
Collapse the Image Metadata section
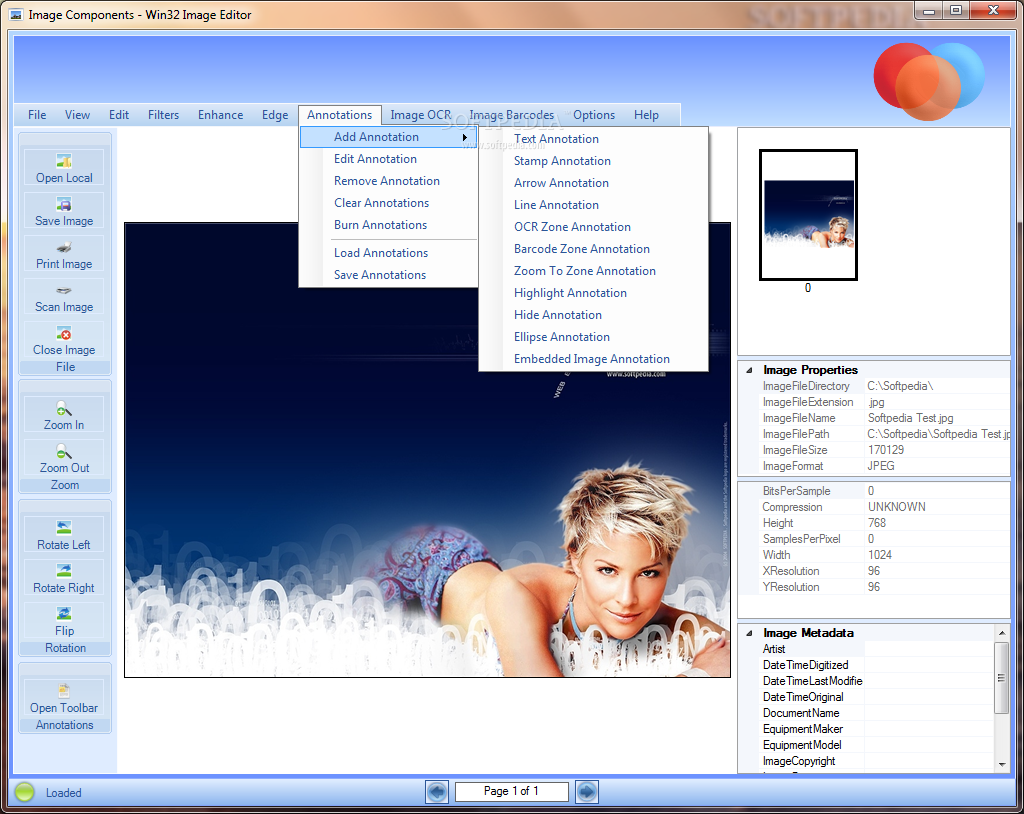(x=749, y=633)
